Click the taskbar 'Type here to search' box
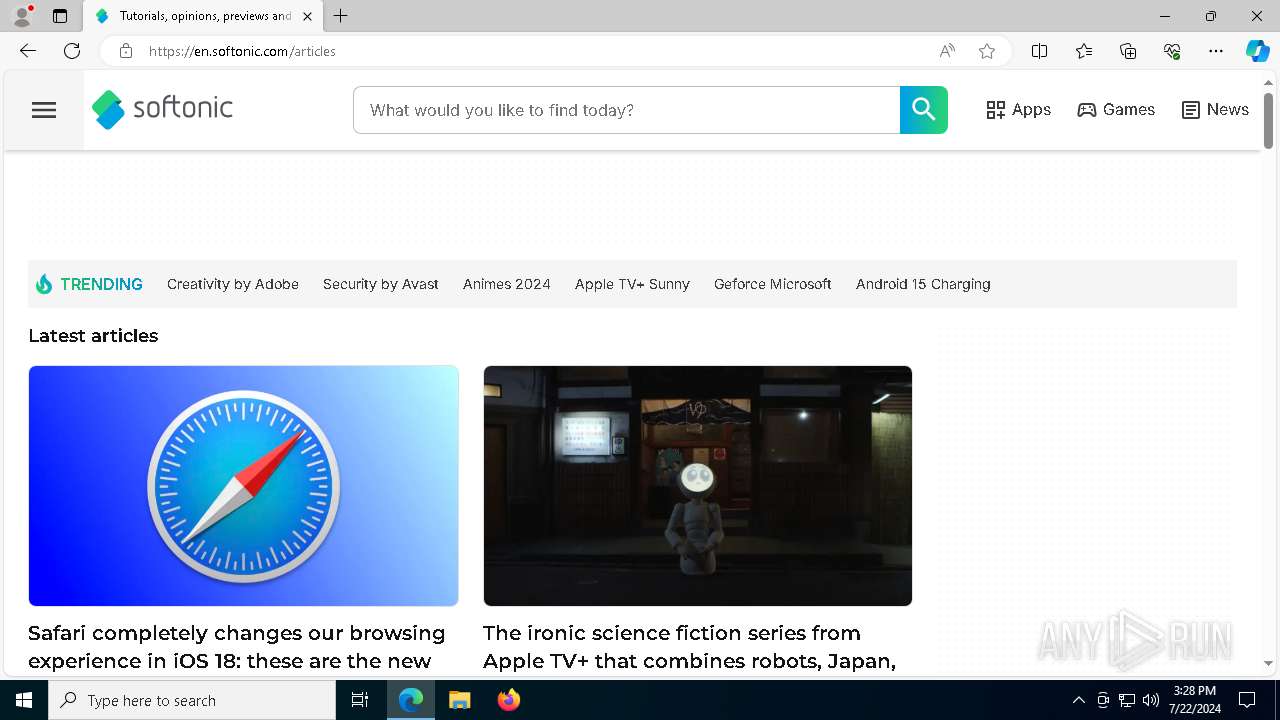The width and height of the screenshot is (1280, 720). 192,700
